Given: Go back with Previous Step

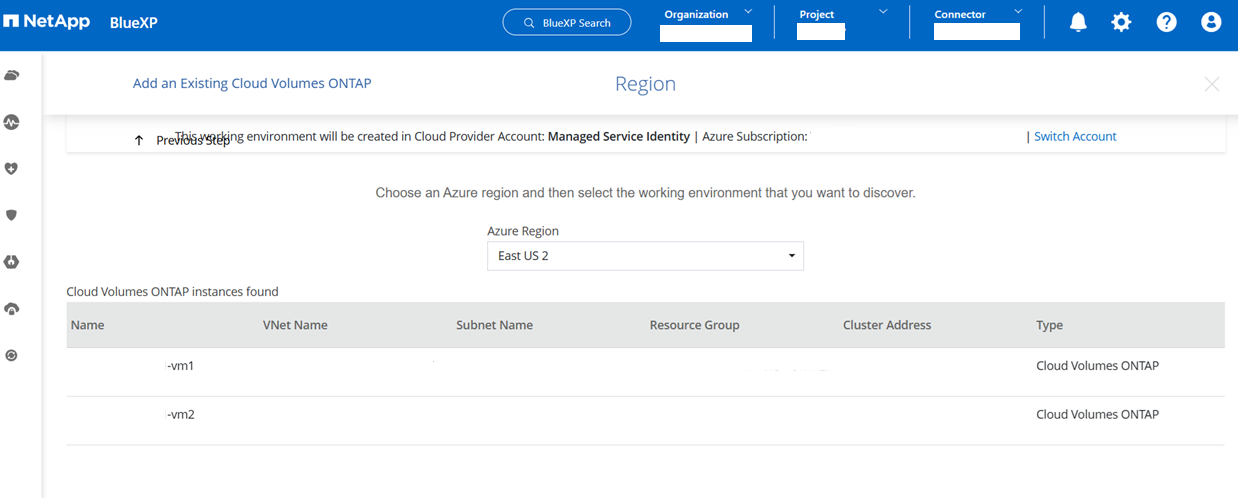Looking at the screenshot, I should tap(183, 141).
